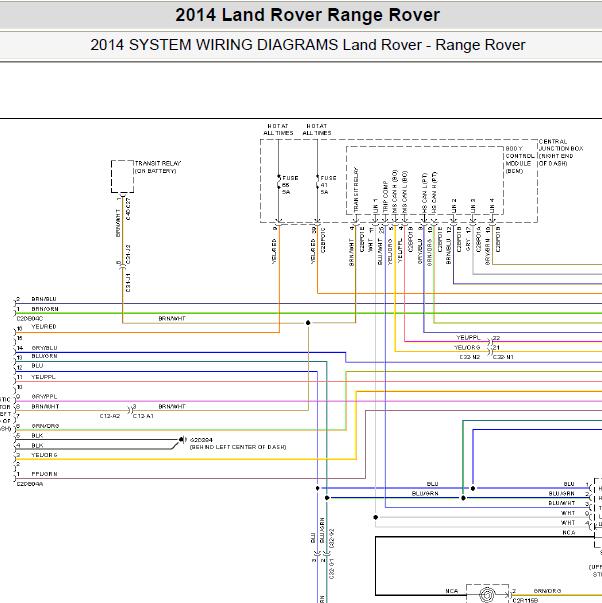Select pin 1 "BRN/GRN" wire label

tap(45, 309)
